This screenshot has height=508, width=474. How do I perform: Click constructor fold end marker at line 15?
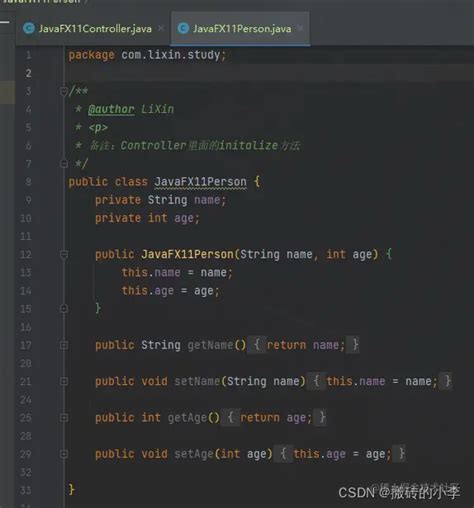[64, 309]
